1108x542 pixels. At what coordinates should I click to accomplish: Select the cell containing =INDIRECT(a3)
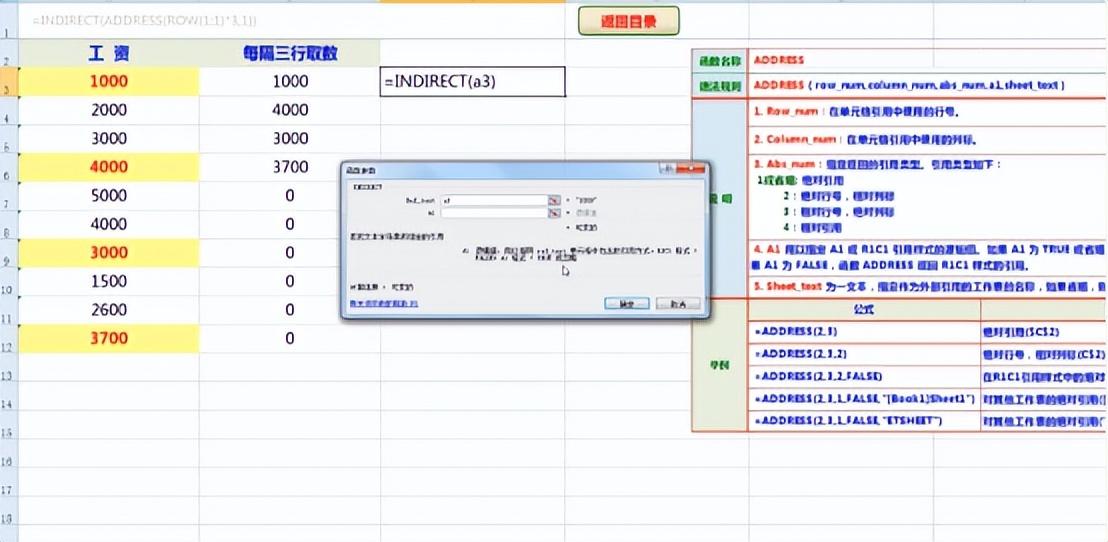(472, 81)
